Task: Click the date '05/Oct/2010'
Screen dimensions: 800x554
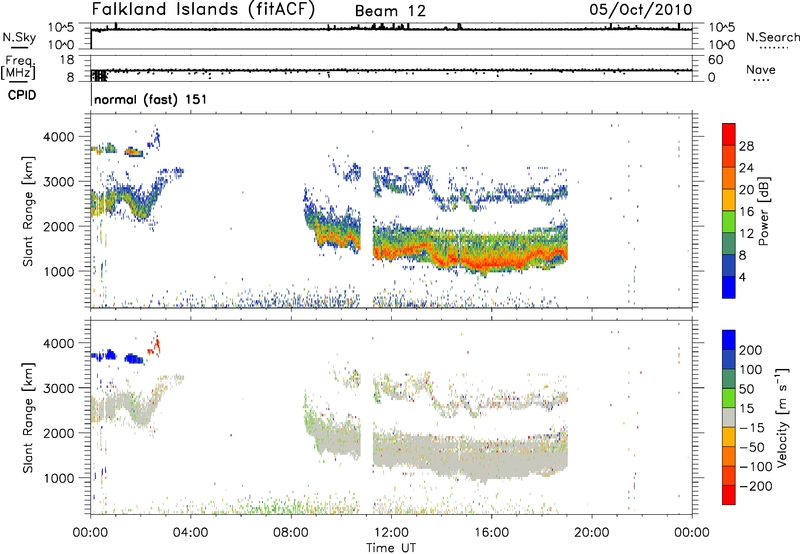Action: pyautogui.click(x=641, y=10)
